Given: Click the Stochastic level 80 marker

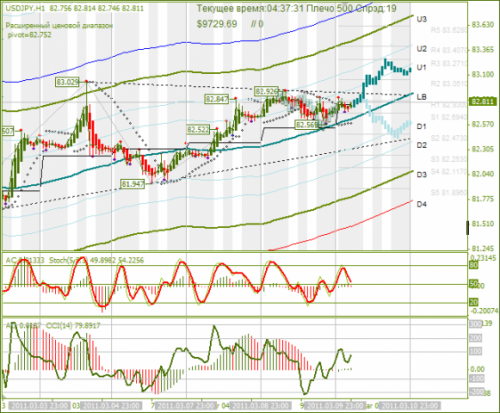Looking at the screenshot, I should pos(474,266).
